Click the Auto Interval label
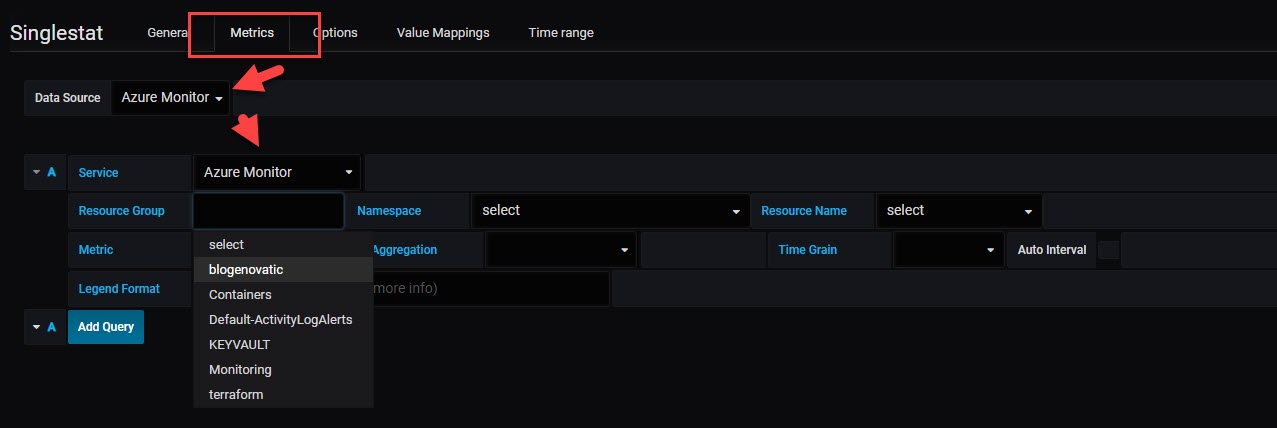This screenshot has height=428, width=1277. point(1052,250)
